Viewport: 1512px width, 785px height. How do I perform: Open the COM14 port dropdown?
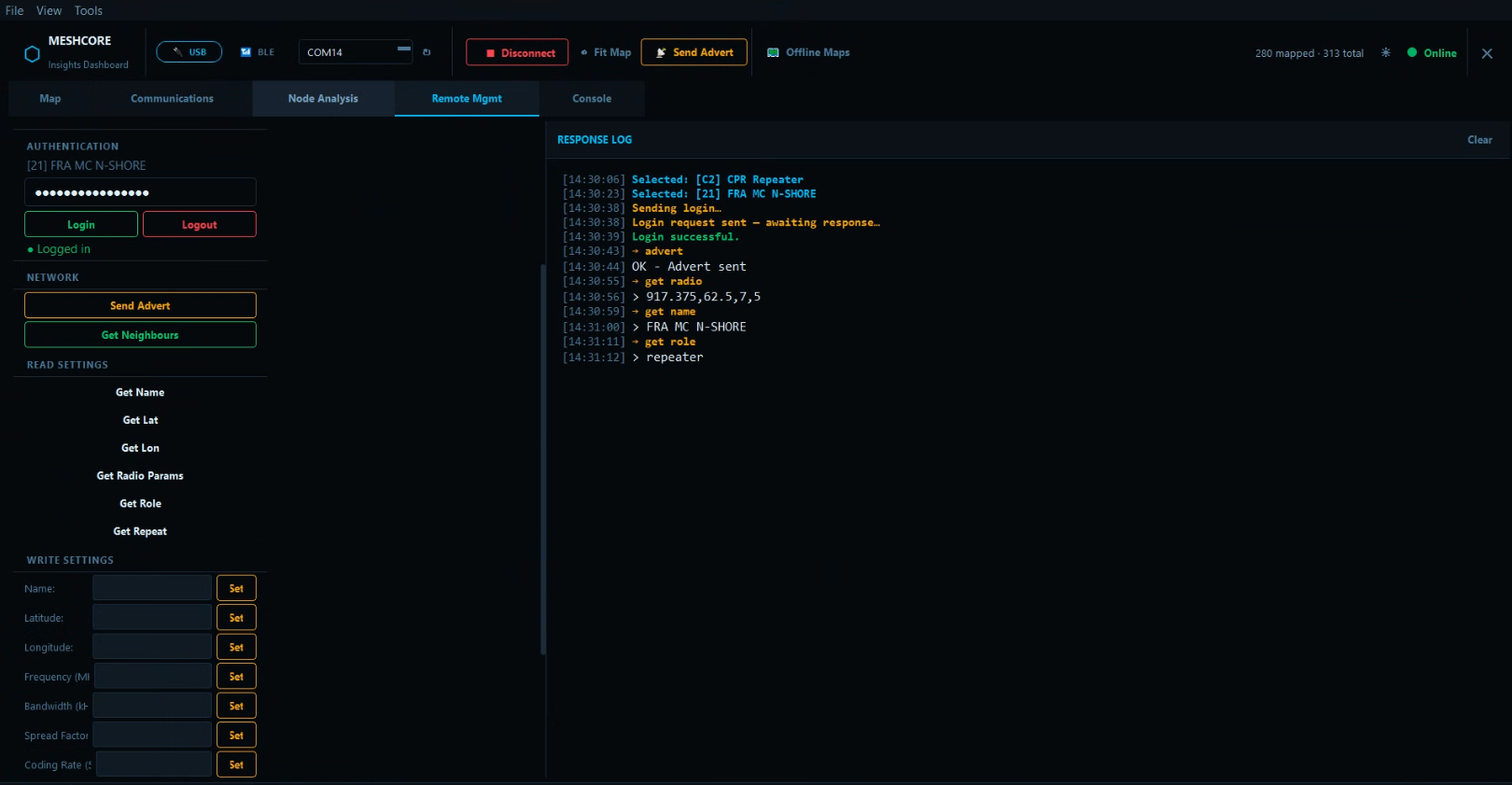[x=356, y=52]
